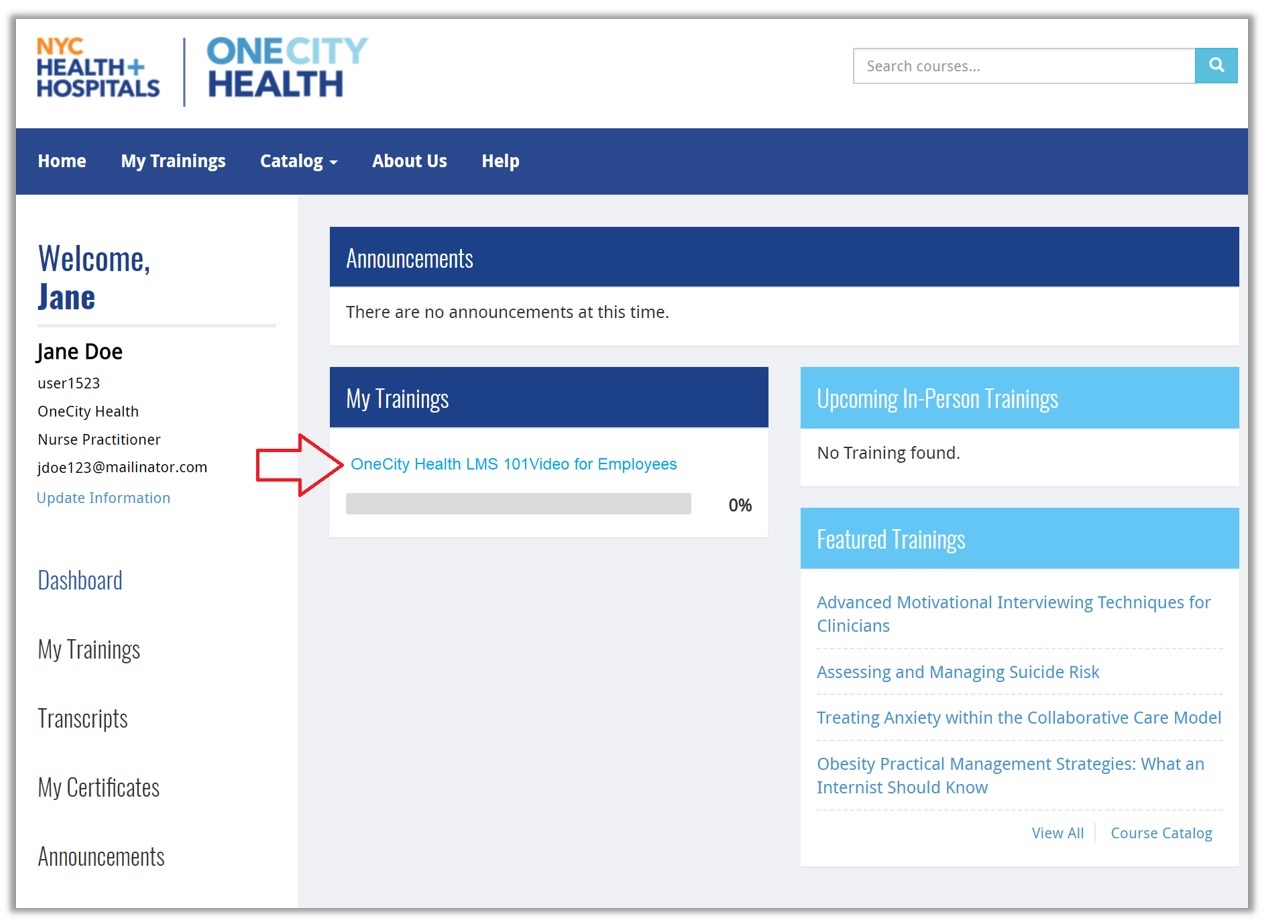This screenshot has width=1264, height=922.
Task: Type in the Search courses field
Action: point(1023,66)
